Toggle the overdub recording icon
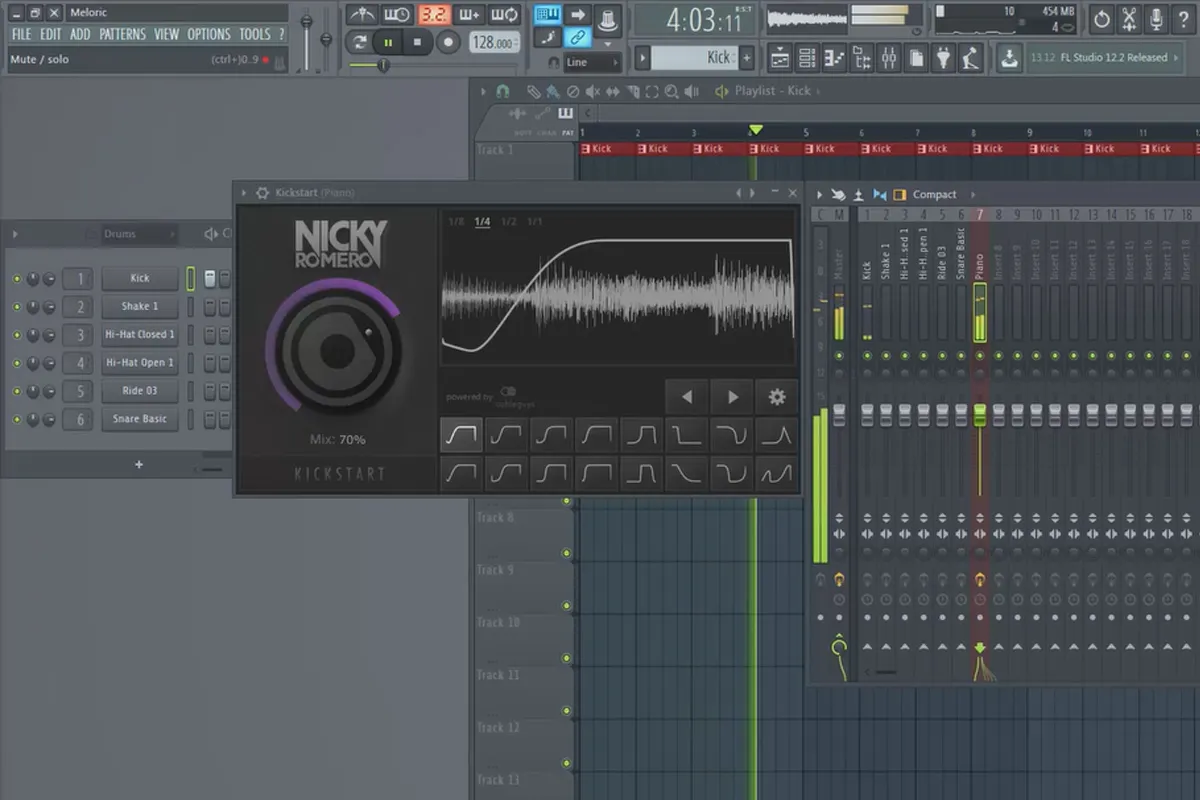Viewport: 1200px width, 800px height. coord(469,15)
